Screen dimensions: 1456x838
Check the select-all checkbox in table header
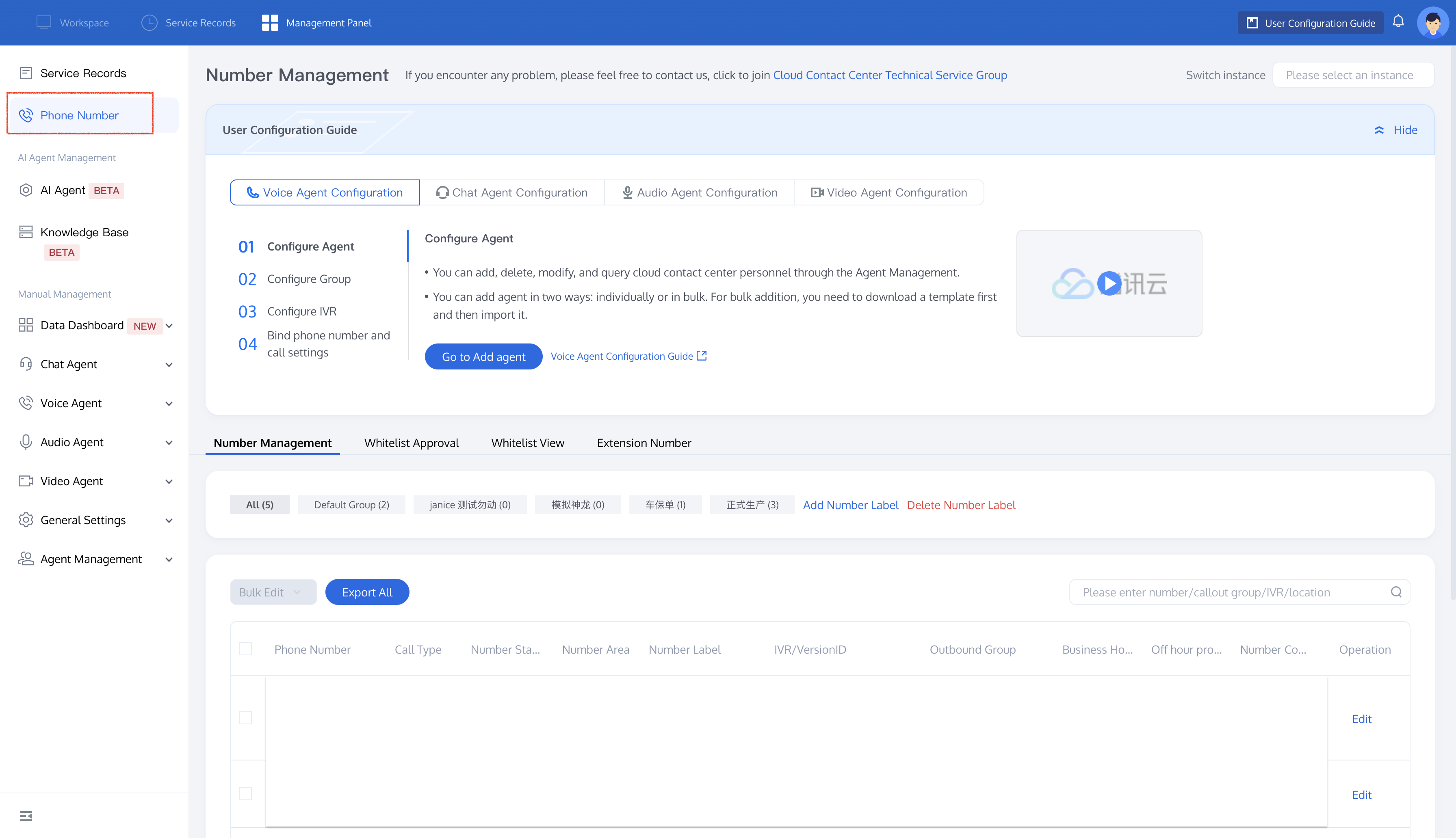click(x=246, y=649)
